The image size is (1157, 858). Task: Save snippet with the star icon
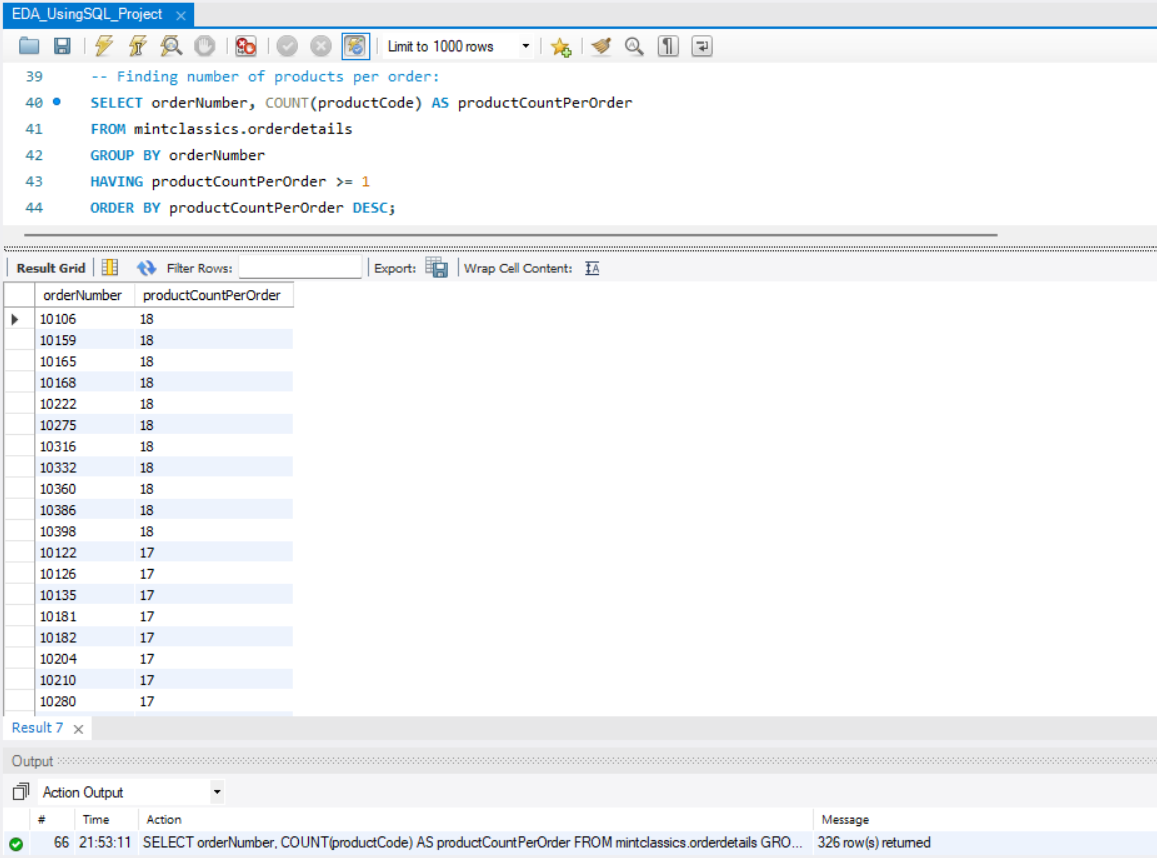tap(561, 46)
